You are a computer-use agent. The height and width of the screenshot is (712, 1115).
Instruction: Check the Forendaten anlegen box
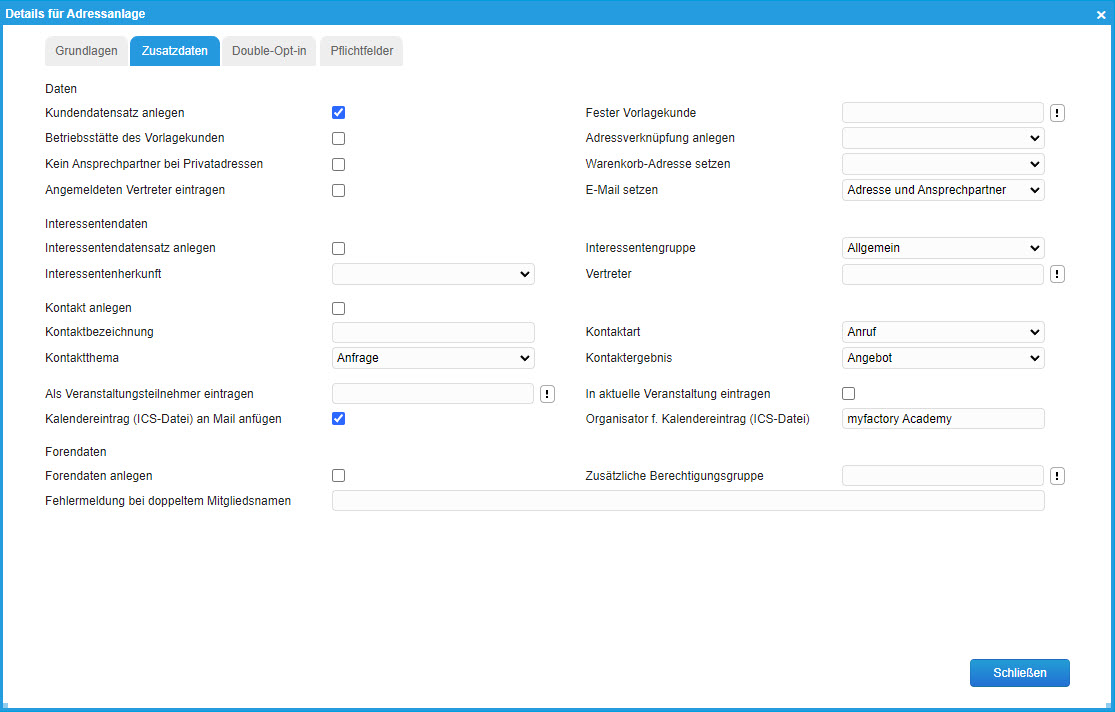pyautogui.click(x=339, y=476)
